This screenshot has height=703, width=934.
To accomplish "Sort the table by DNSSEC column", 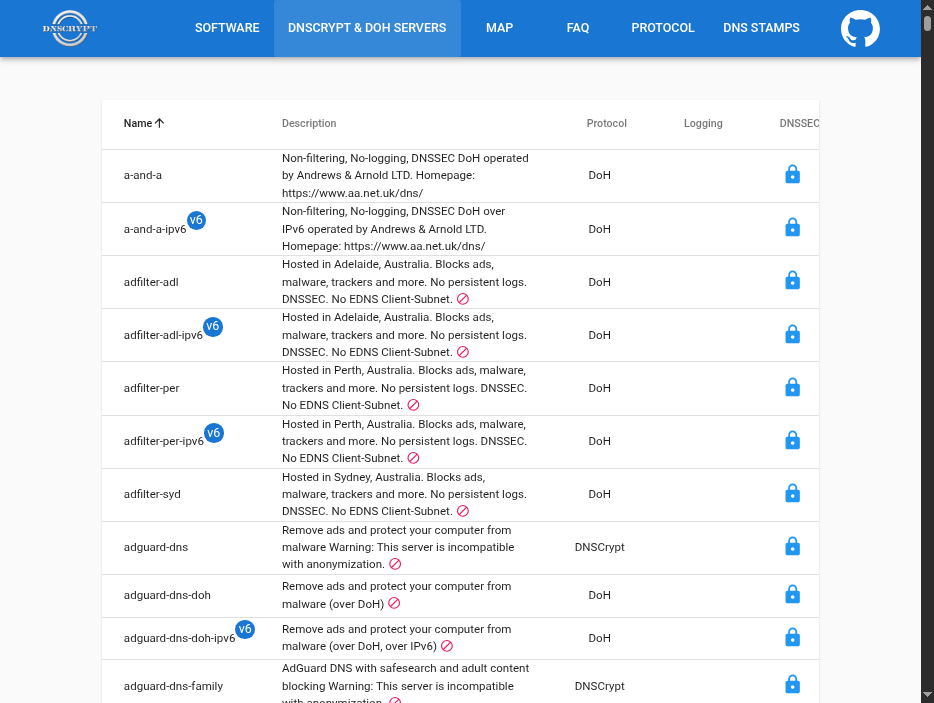I will click(x=799, y=123).
